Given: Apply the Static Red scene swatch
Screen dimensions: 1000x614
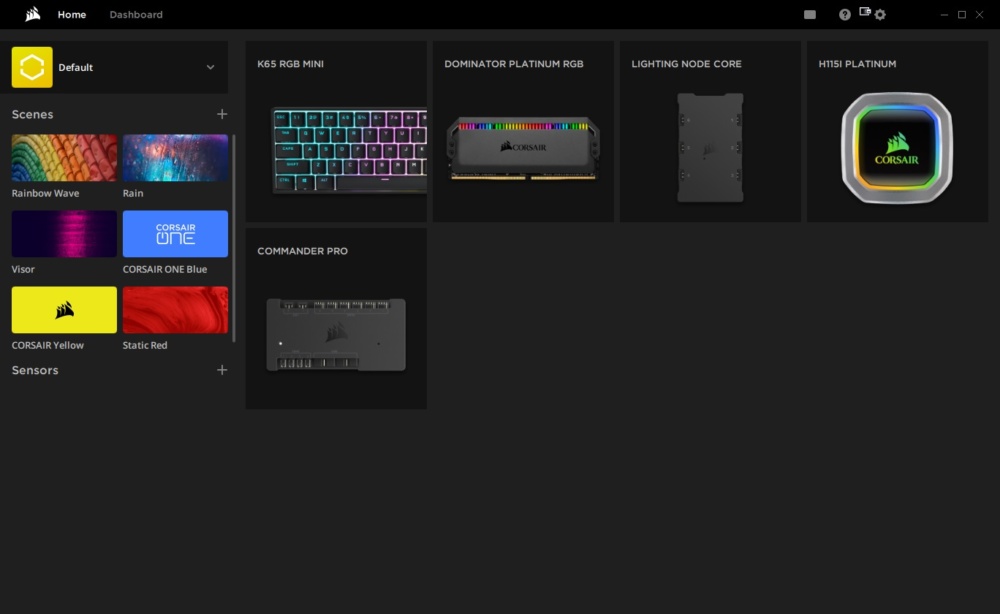Looking at the screenshot, I should coord(175,310).
